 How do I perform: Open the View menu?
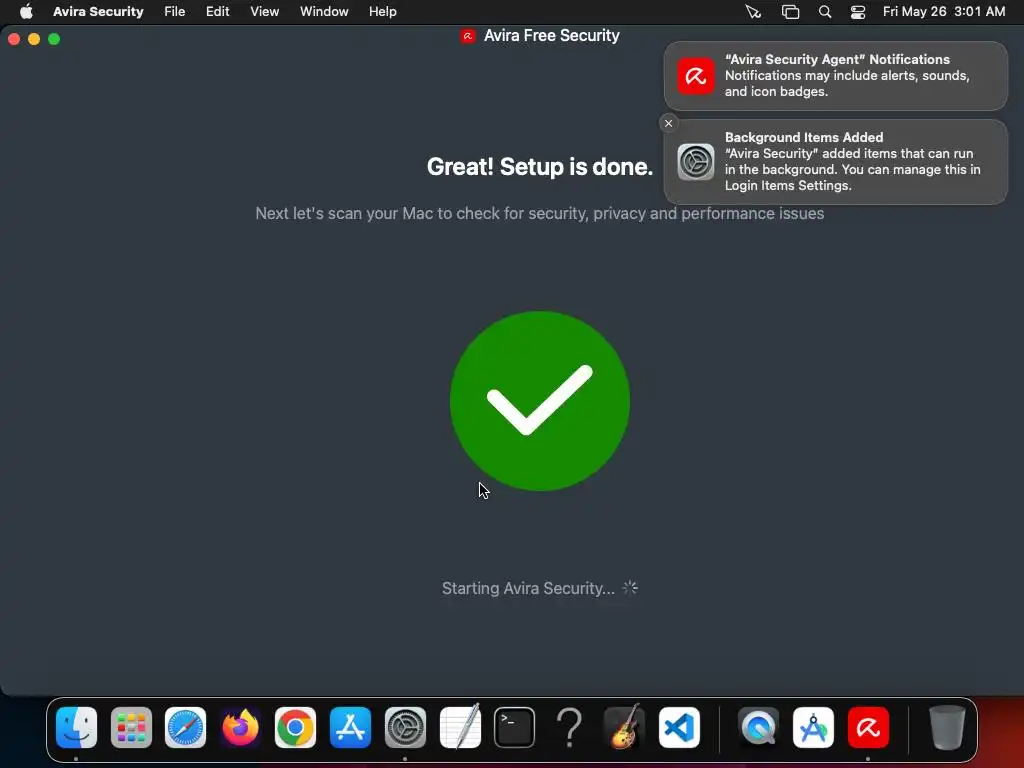tap(264, 12)
